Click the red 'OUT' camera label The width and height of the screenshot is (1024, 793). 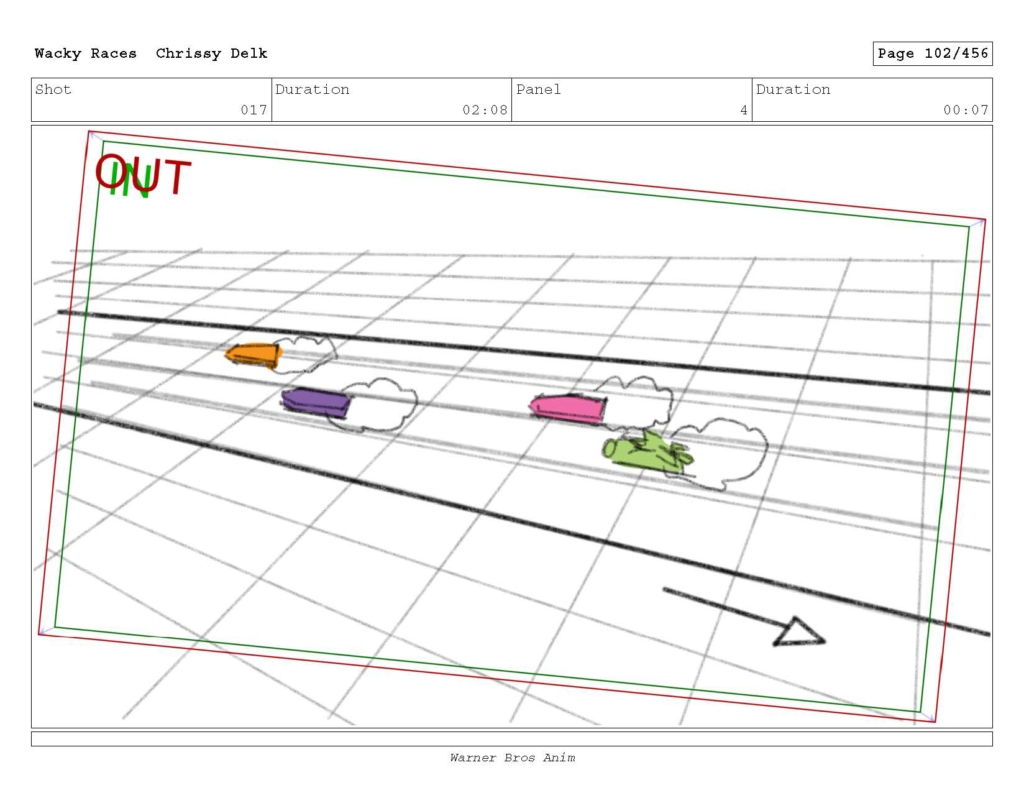pyautogui.click(x=143, y=175)
